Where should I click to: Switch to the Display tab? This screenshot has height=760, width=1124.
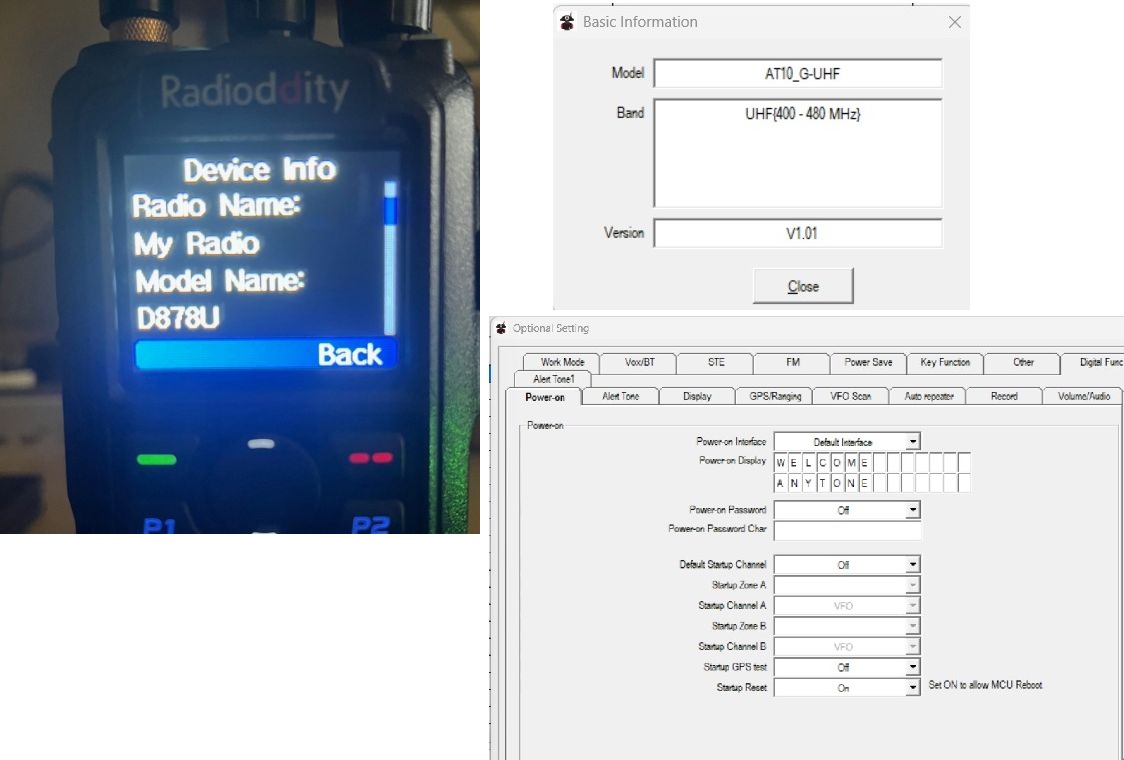click(x=697, y=396)
